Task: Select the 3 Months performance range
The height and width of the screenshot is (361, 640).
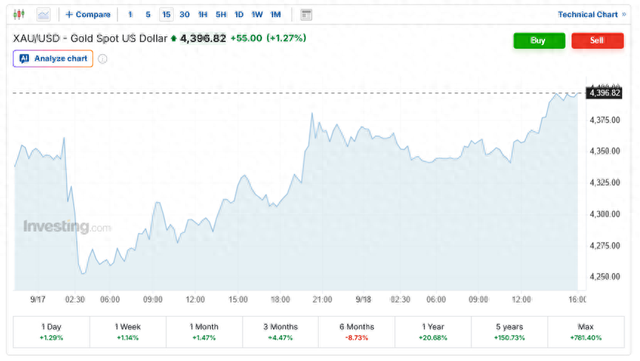Action: 280,332
